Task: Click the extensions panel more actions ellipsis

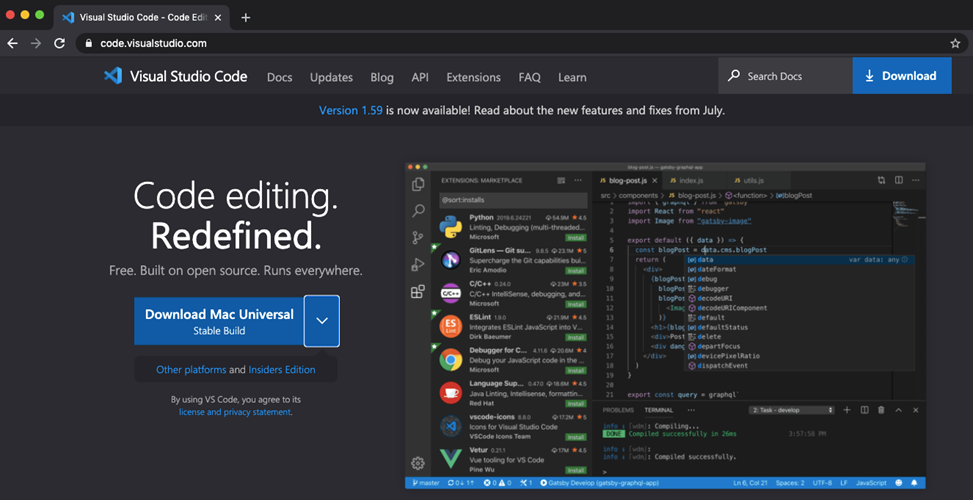Action: point(578,181)
